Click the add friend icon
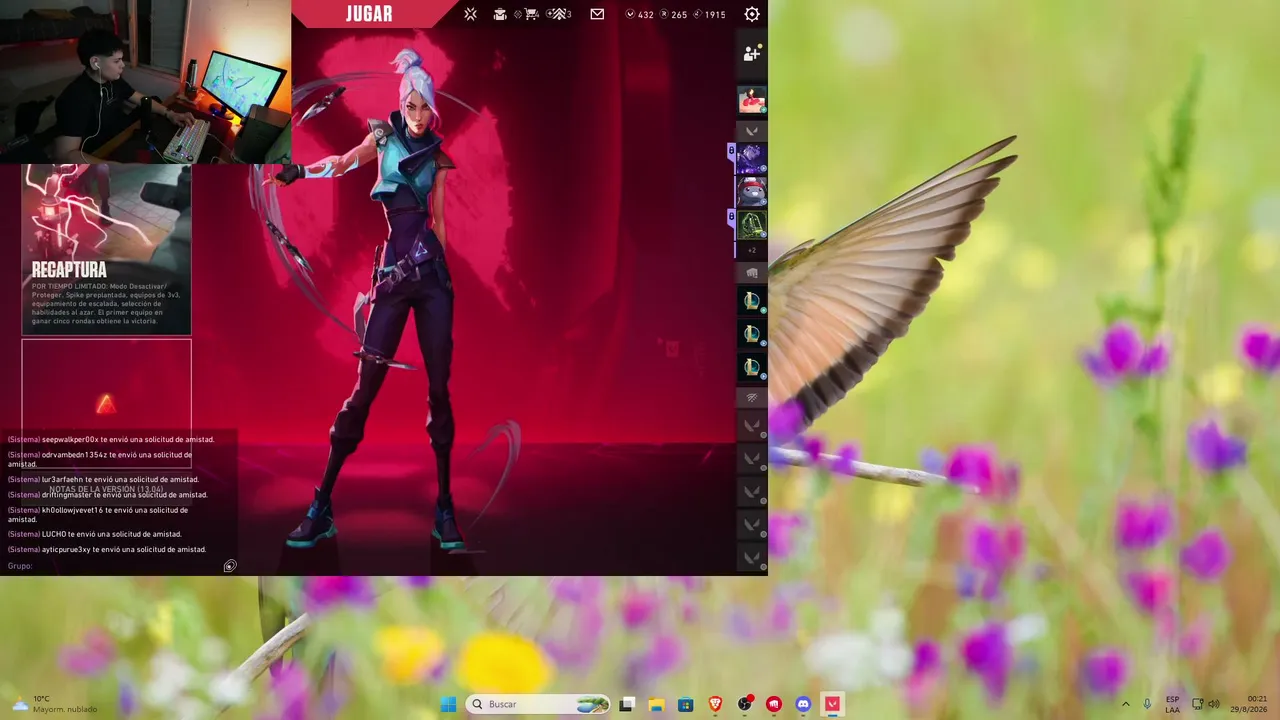Image resolution: width=1280 pixels, height=720 pixels. pos(752,54)
